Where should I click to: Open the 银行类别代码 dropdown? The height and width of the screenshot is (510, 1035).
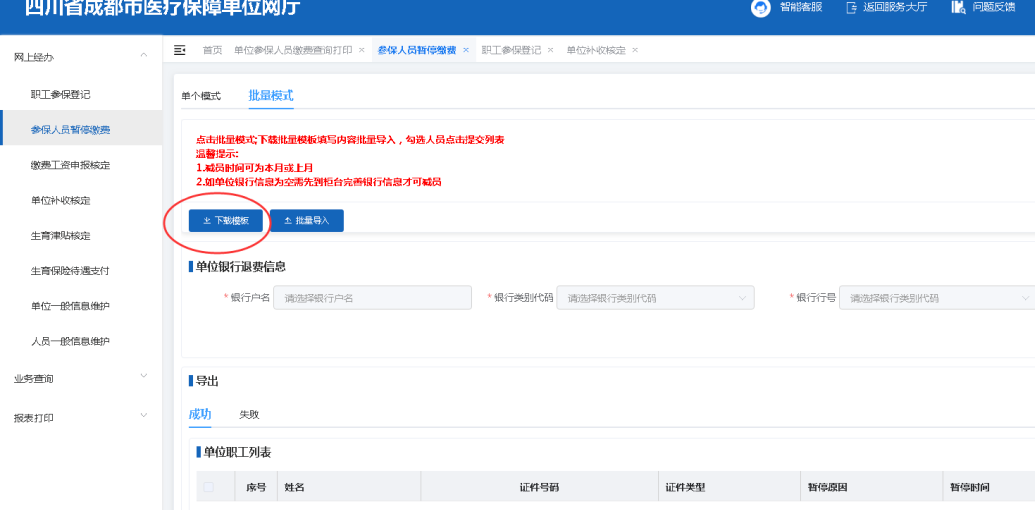click(655, 298)
